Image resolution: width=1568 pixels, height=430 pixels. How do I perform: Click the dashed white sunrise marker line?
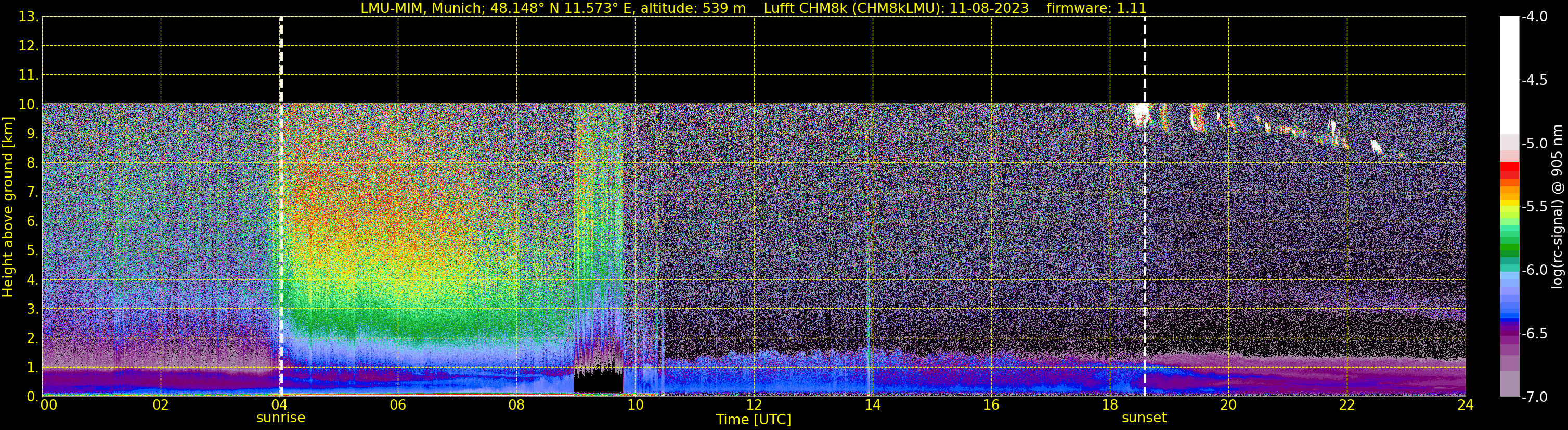[281, 207]
